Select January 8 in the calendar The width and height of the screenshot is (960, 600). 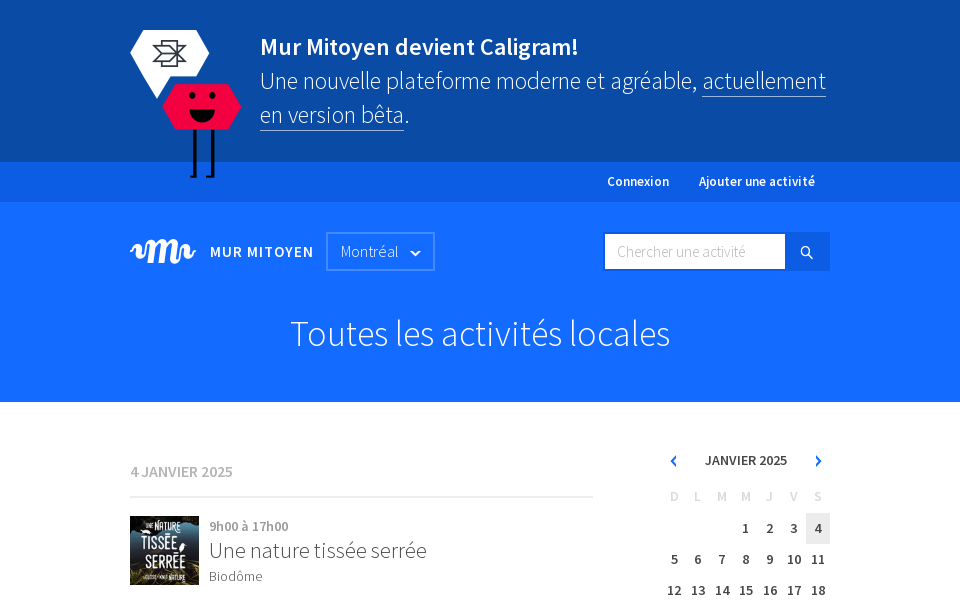(745, 559)
